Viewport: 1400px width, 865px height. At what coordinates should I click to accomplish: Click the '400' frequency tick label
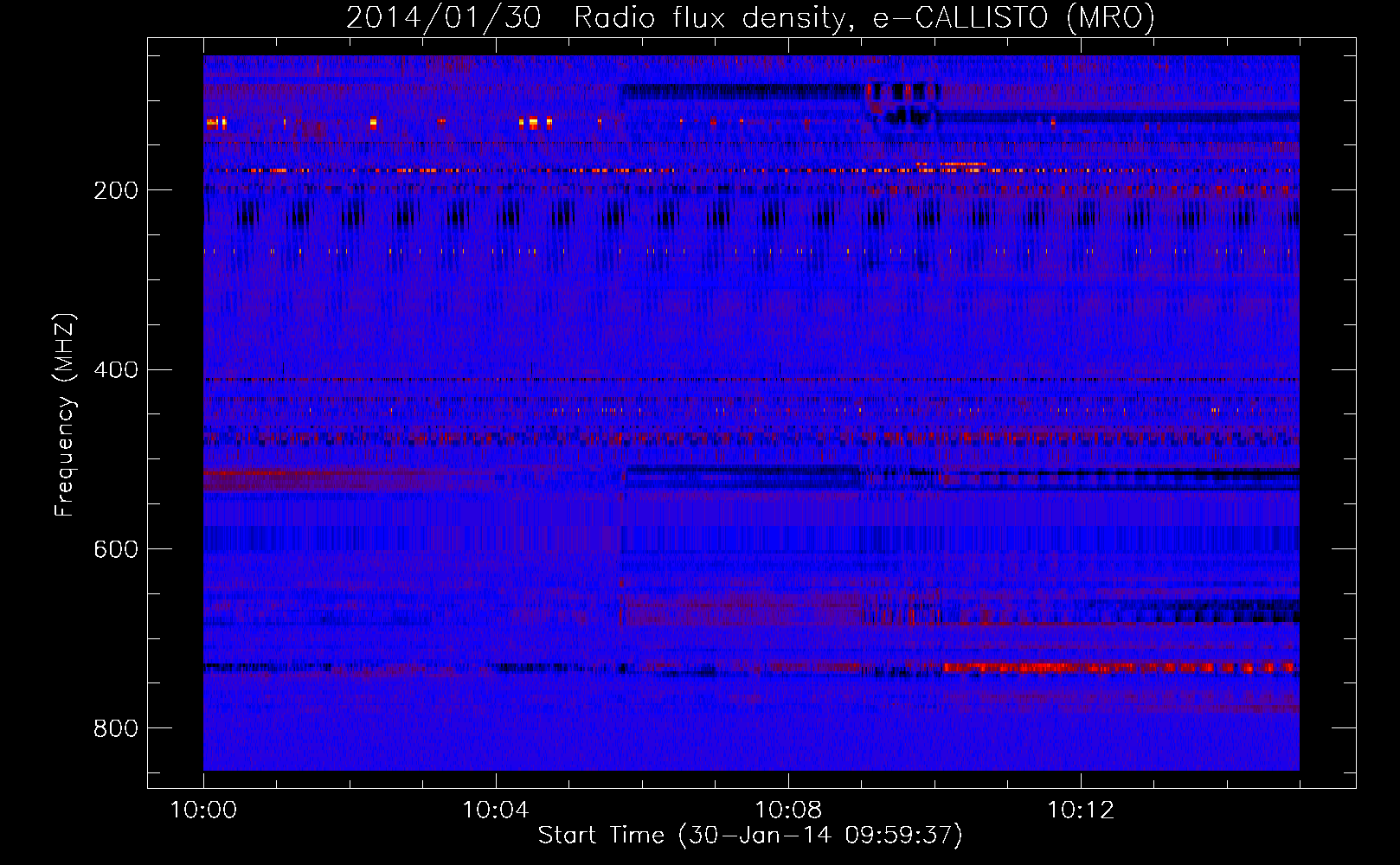116,370
